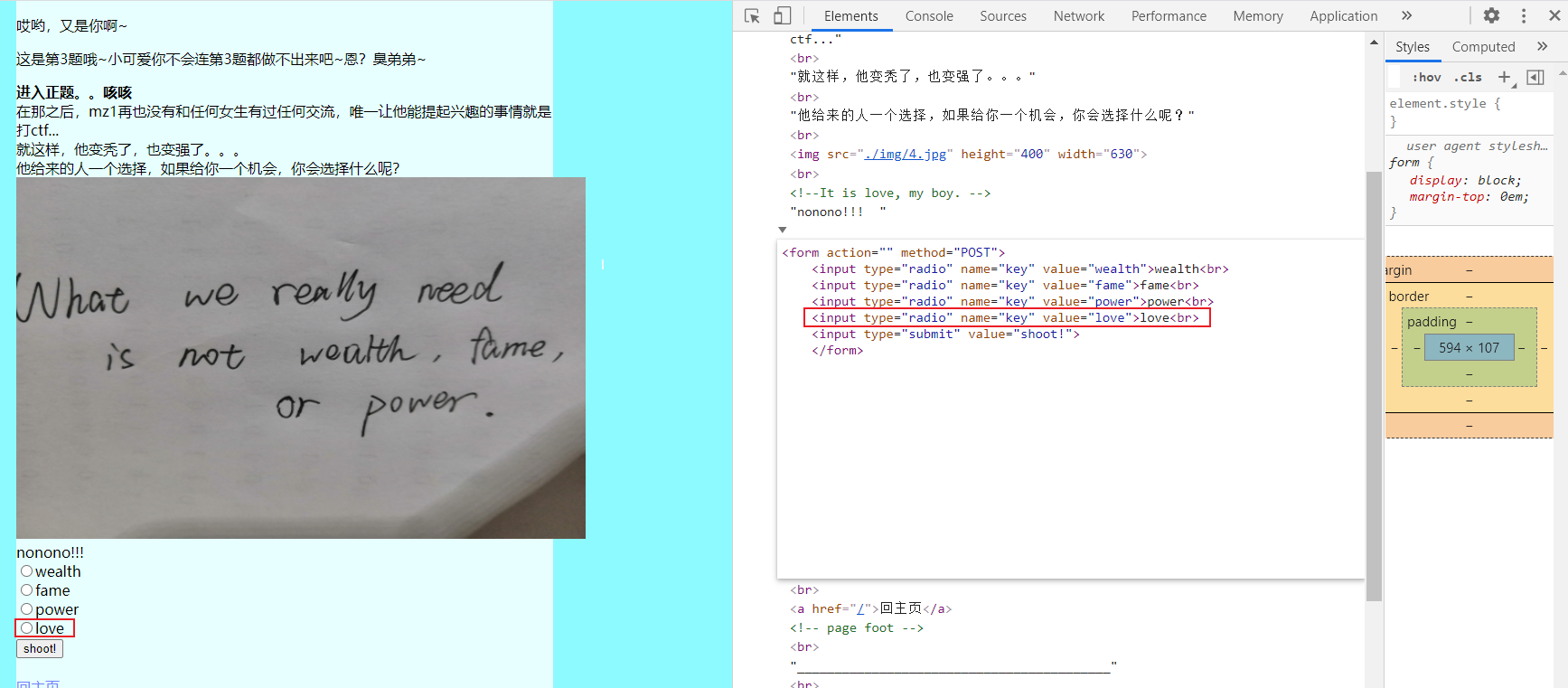
Task: Pick the power radio option
Action: point(27,609)
